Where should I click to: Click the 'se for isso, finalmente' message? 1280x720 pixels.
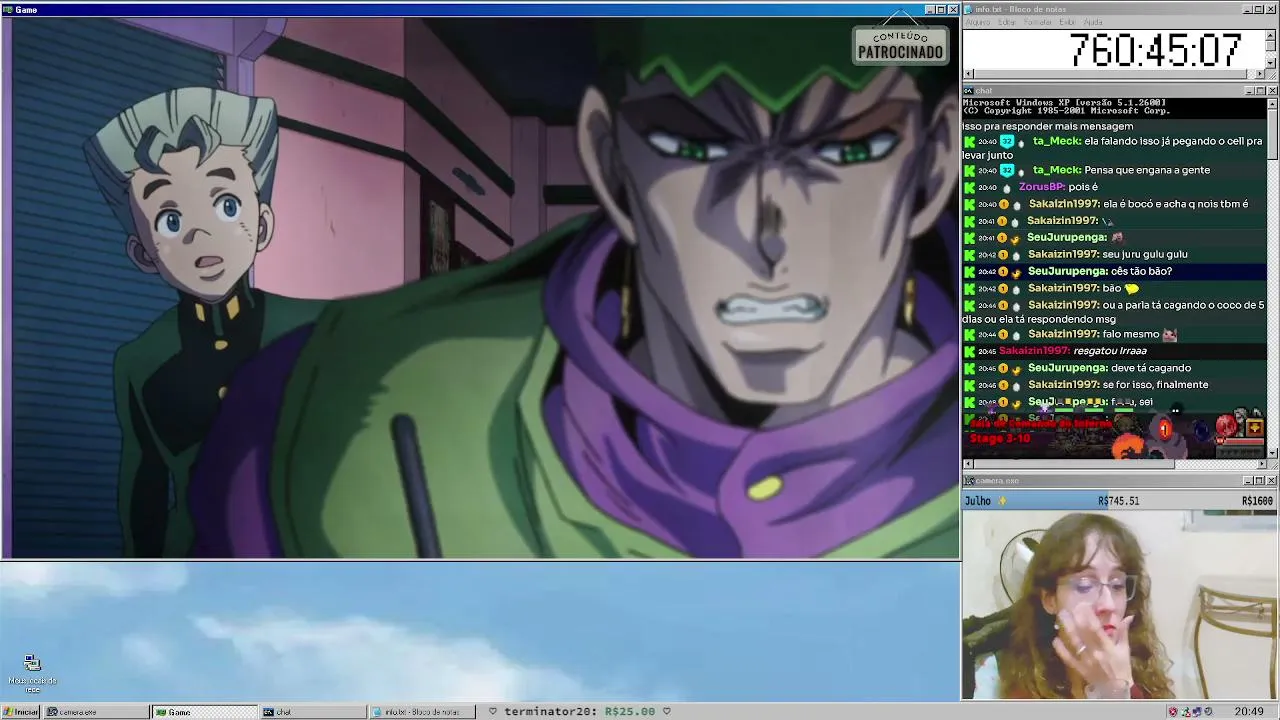(x=1155, y=385)
